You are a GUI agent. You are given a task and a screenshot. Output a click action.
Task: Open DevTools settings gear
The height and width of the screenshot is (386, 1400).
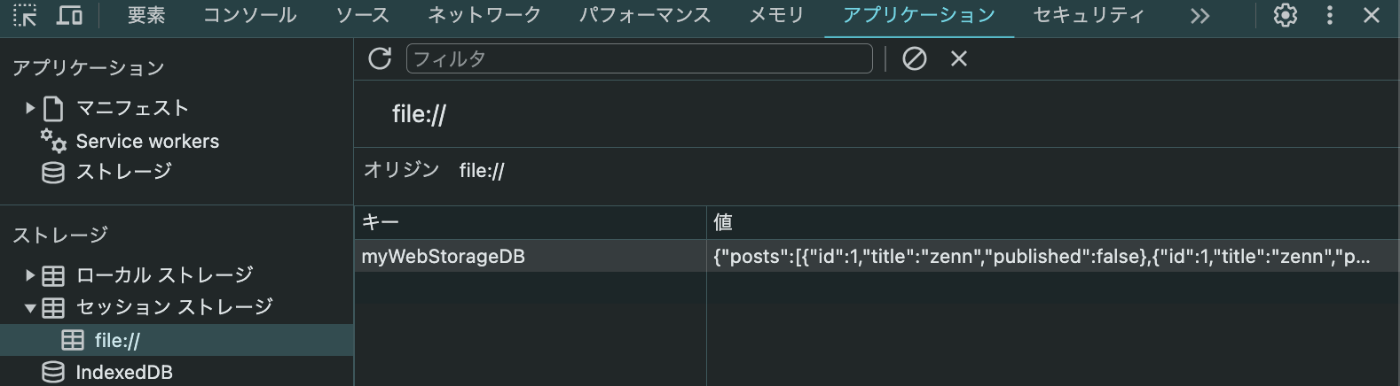[1285, 15]
